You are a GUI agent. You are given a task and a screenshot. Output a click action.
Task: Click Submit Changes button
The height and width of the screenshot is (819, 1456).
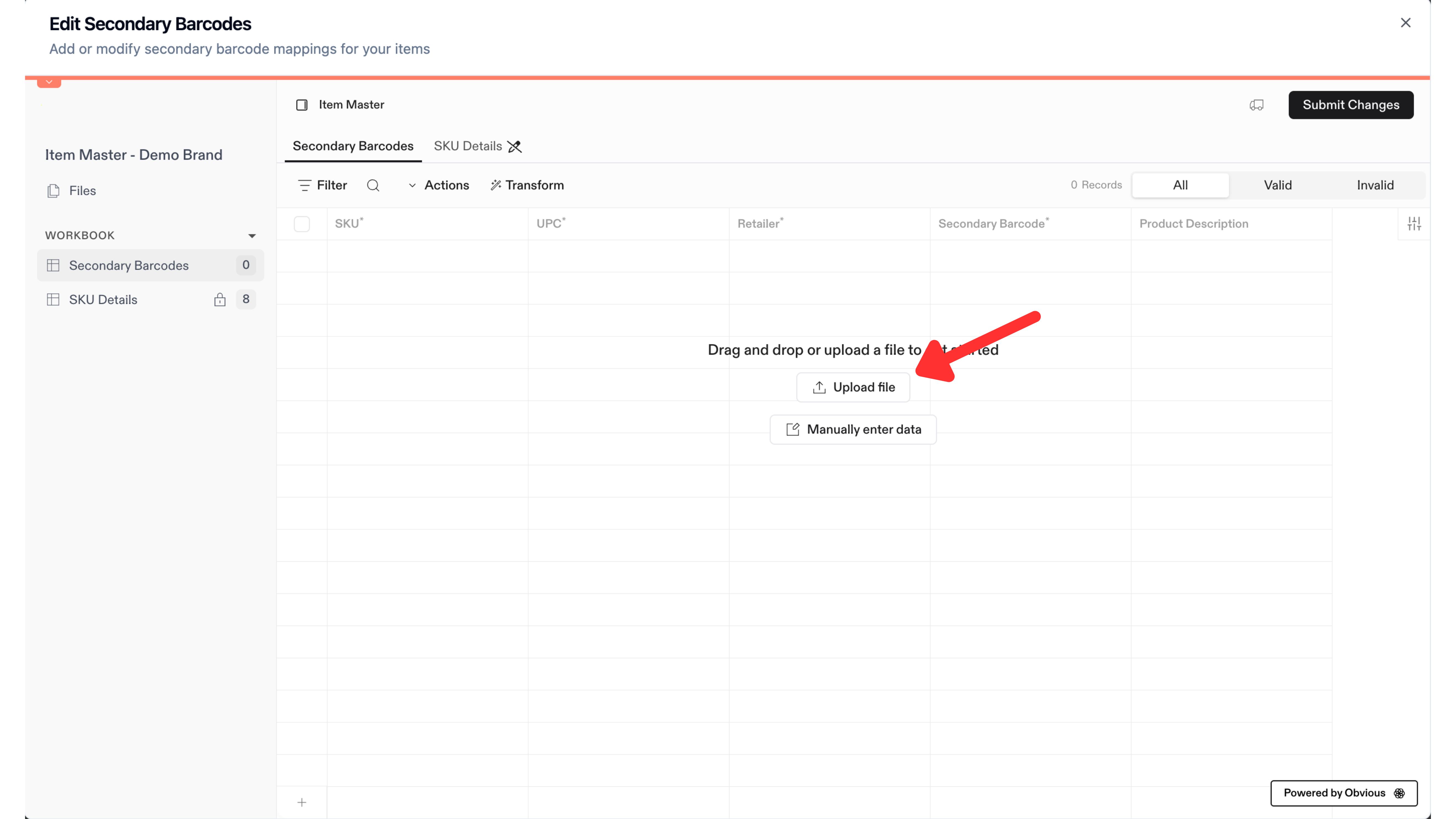tap(1351, 105)
